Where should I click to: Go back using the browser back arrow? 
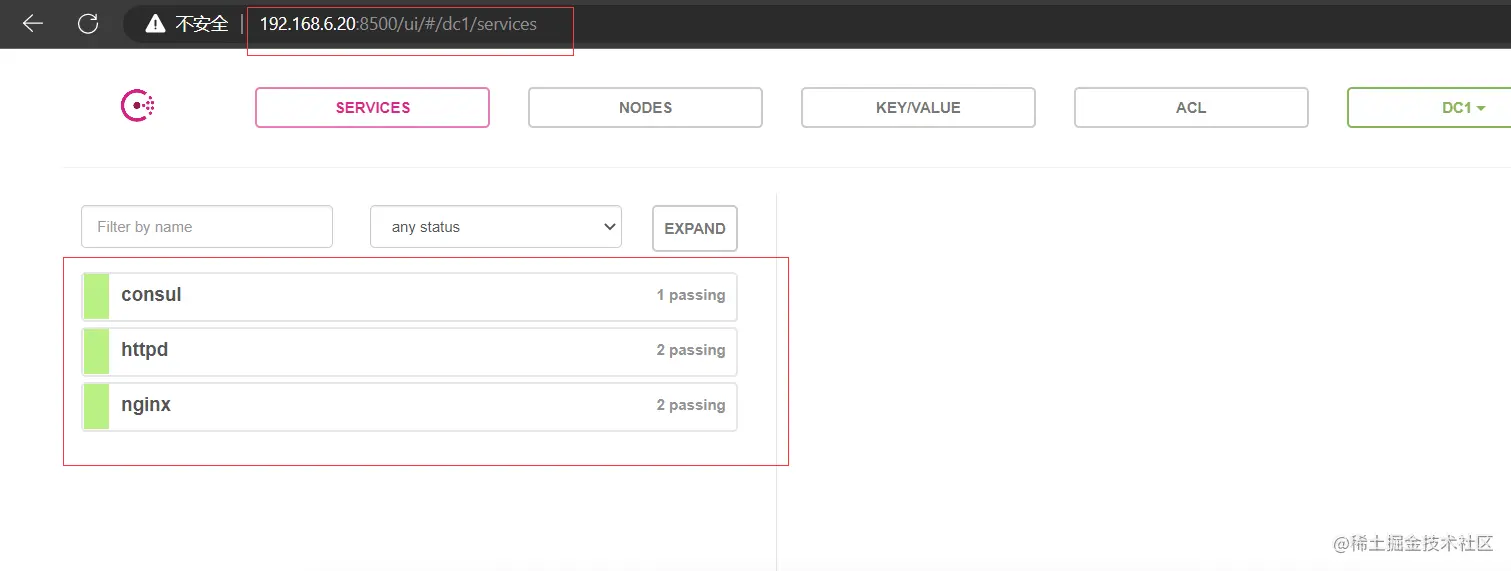coord(32,24)
